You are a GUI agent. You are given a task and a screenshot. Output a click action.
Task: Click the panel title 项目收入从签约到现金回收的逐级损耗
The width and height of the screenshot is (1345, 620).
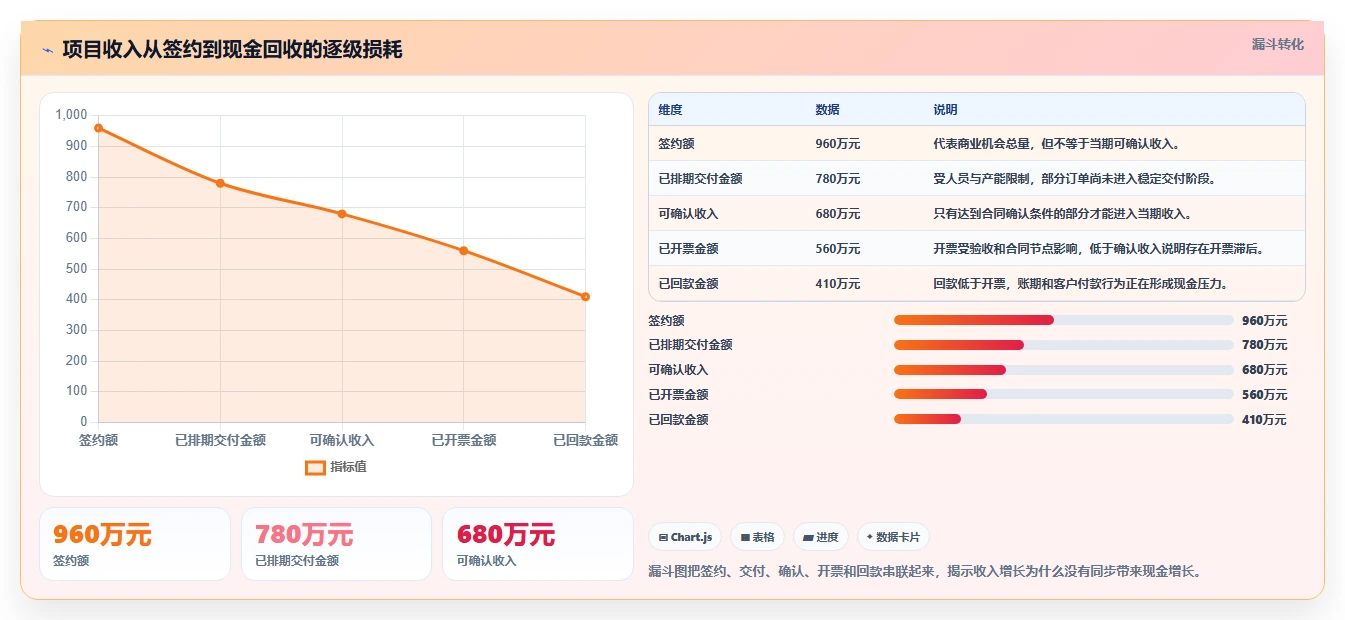tap(232, 50)
